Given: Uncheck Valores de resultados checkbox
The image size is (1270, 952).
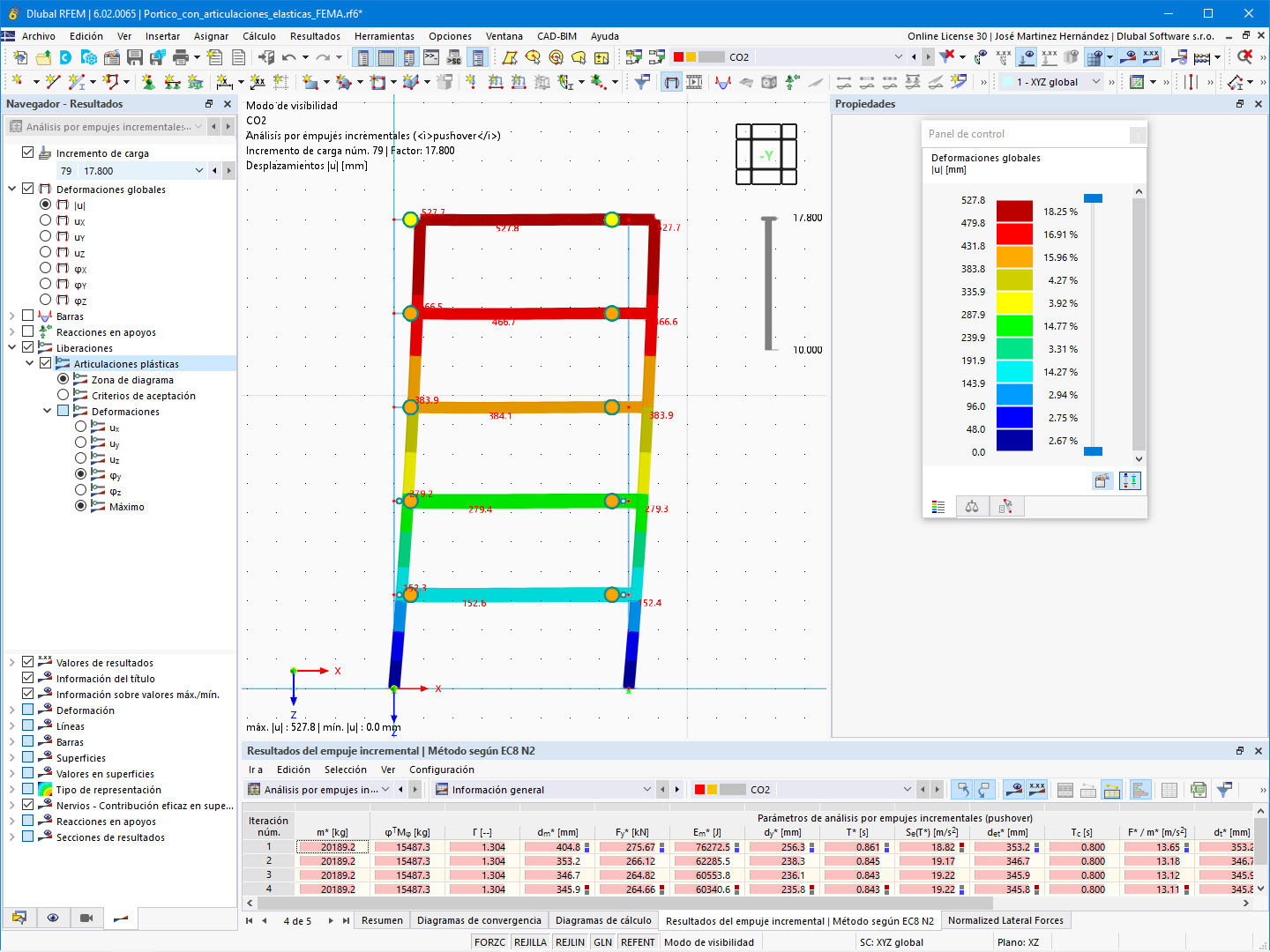Looking at the screenshot, I should (28, 662).
